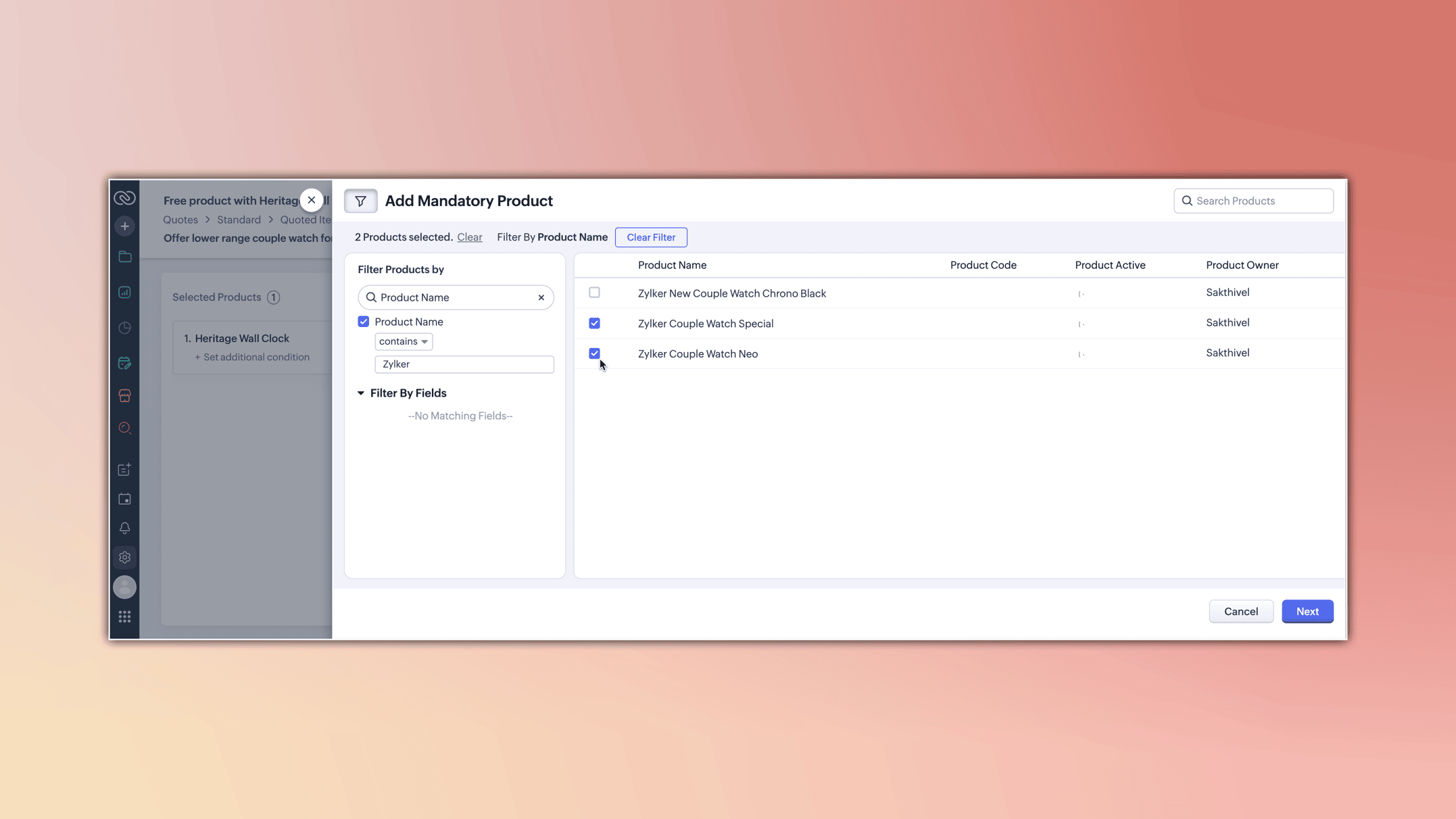The width and height of the screenshot is (1456, 819).
Task: Uncheck Zylker Couple Watch Neo
Action: [594, 353]
